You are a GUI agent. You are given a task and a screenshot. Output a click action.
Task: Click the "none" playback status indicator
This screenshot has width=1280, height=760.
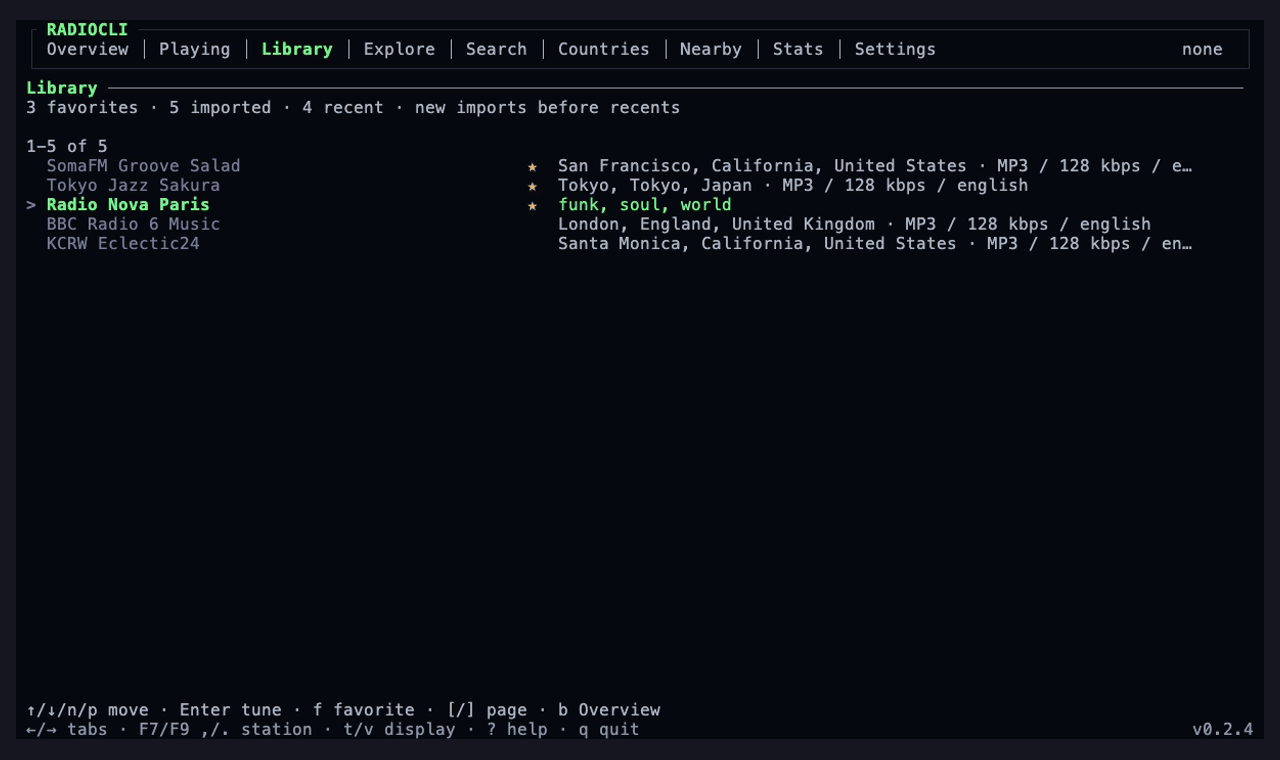pyautogui.click(x=1202, y=49)
